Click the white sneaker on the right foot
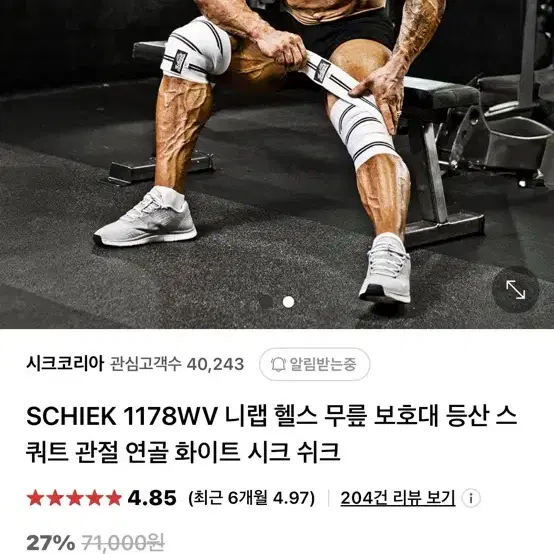The image size is (554, 554). [385, 270]
